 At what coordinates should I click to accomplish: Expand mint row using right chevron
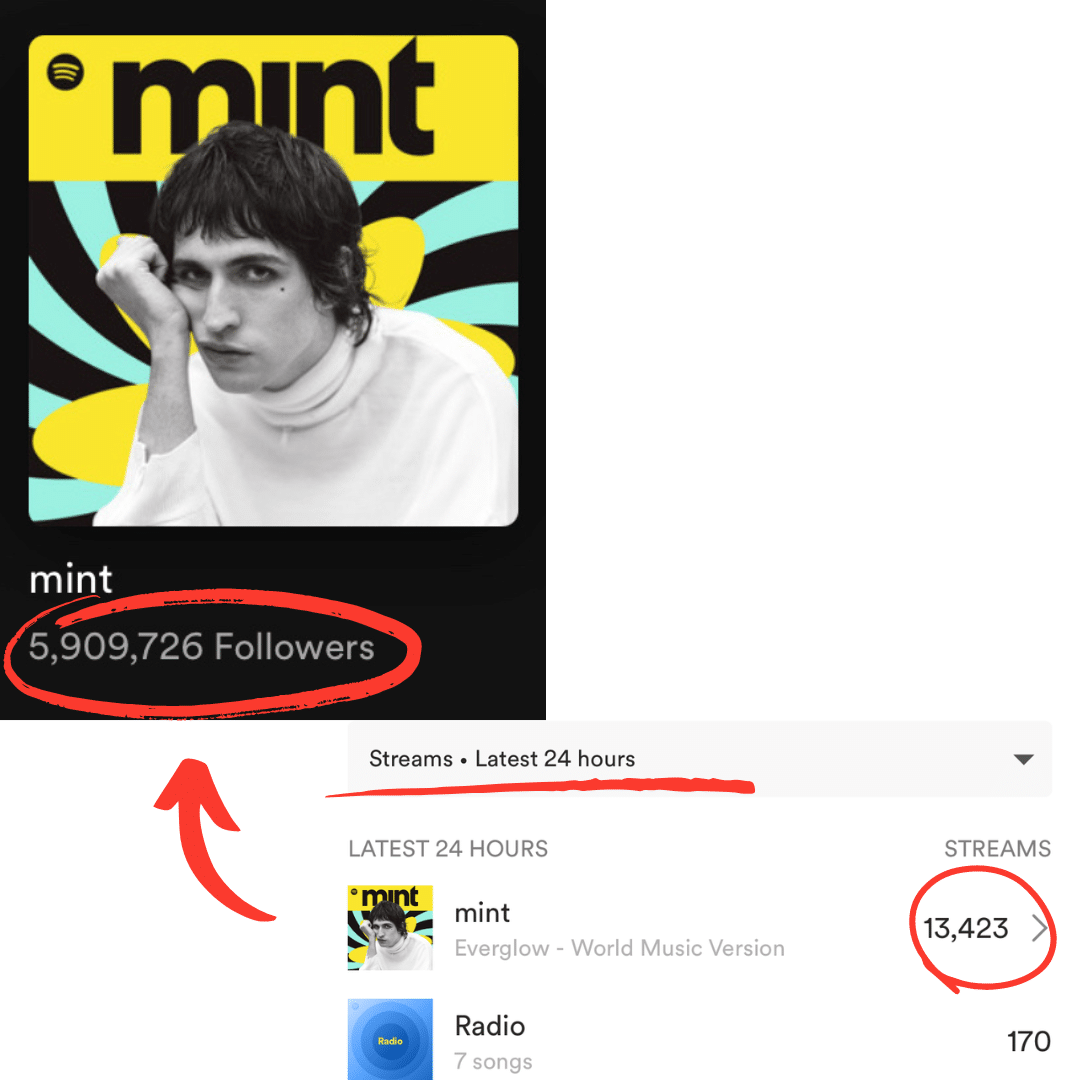tap(1039, 929)
